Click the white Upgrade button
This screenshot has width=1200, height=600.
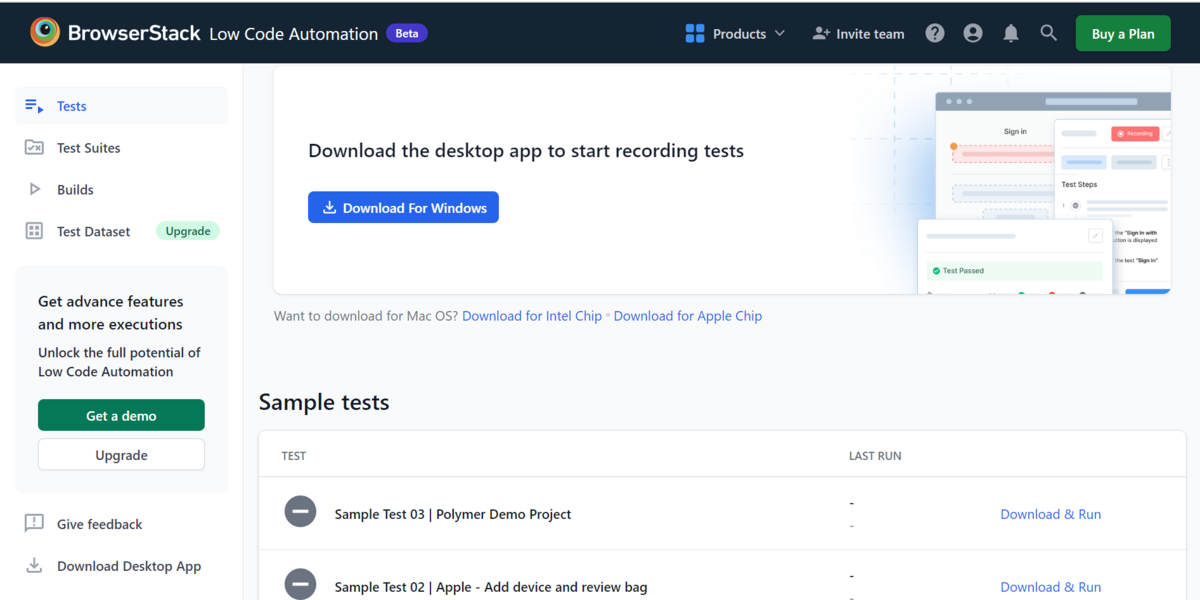pos(121,454)
